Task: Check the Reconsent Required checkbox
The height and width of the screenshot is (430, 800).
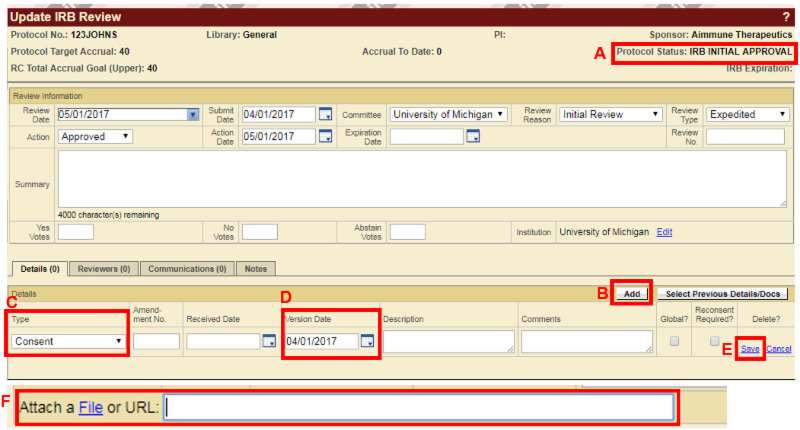Action: pyautogui.click(x=714, y=342)
